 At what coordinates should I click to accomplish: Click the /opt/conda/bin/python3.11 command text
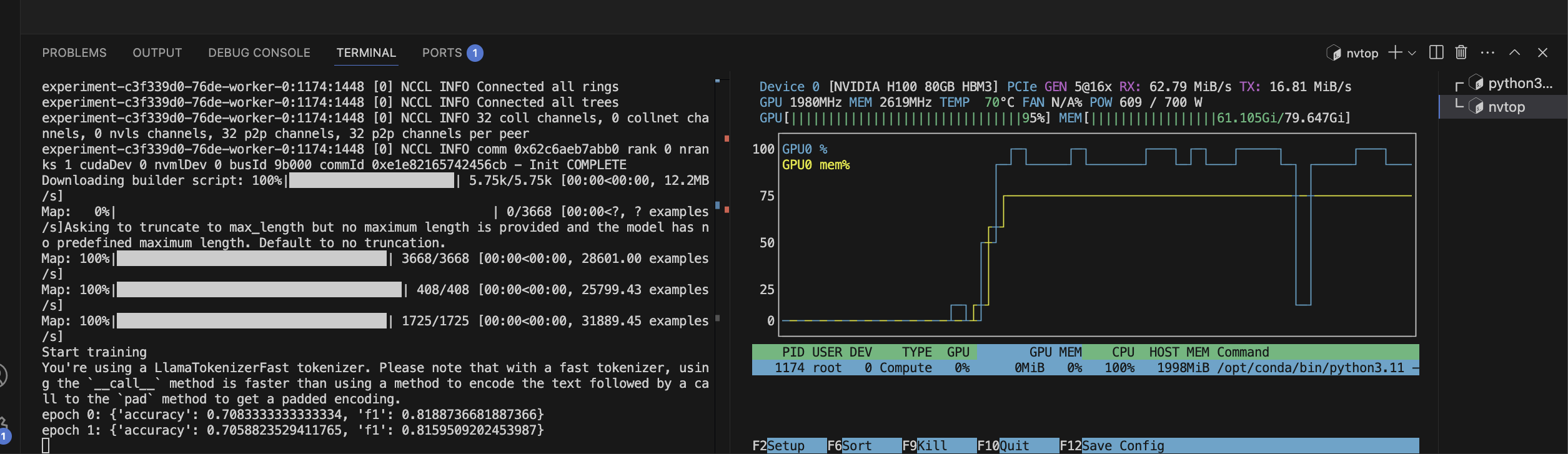[1311, 368]
